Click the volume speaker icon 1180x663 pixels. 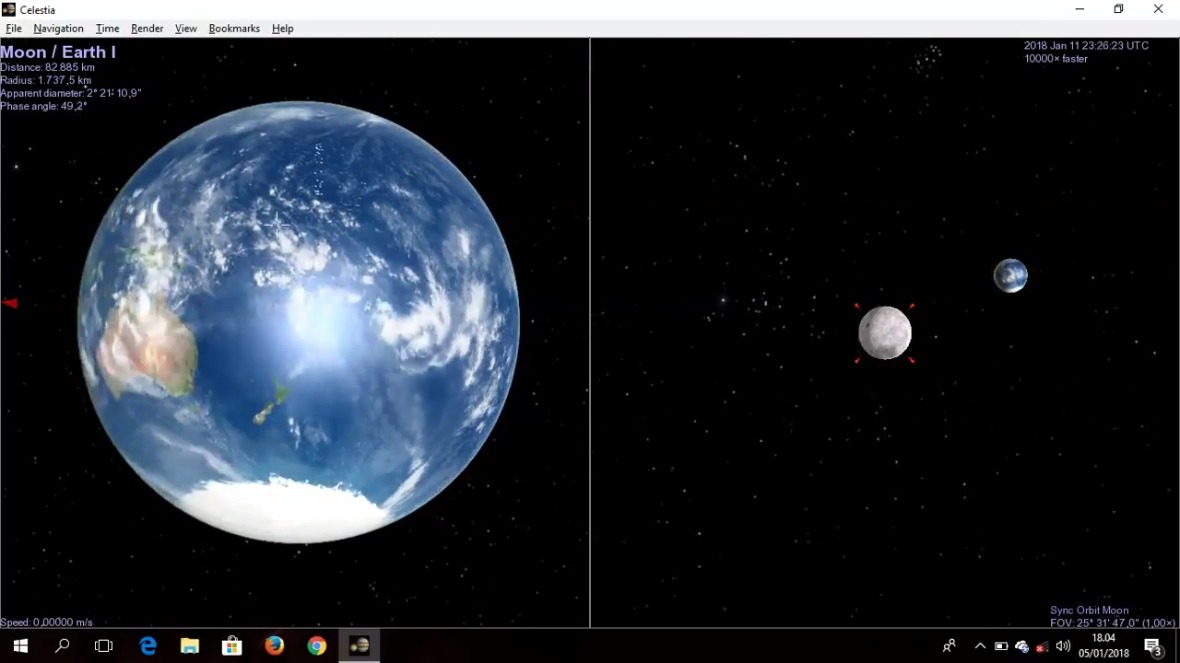click(1063, 646)
